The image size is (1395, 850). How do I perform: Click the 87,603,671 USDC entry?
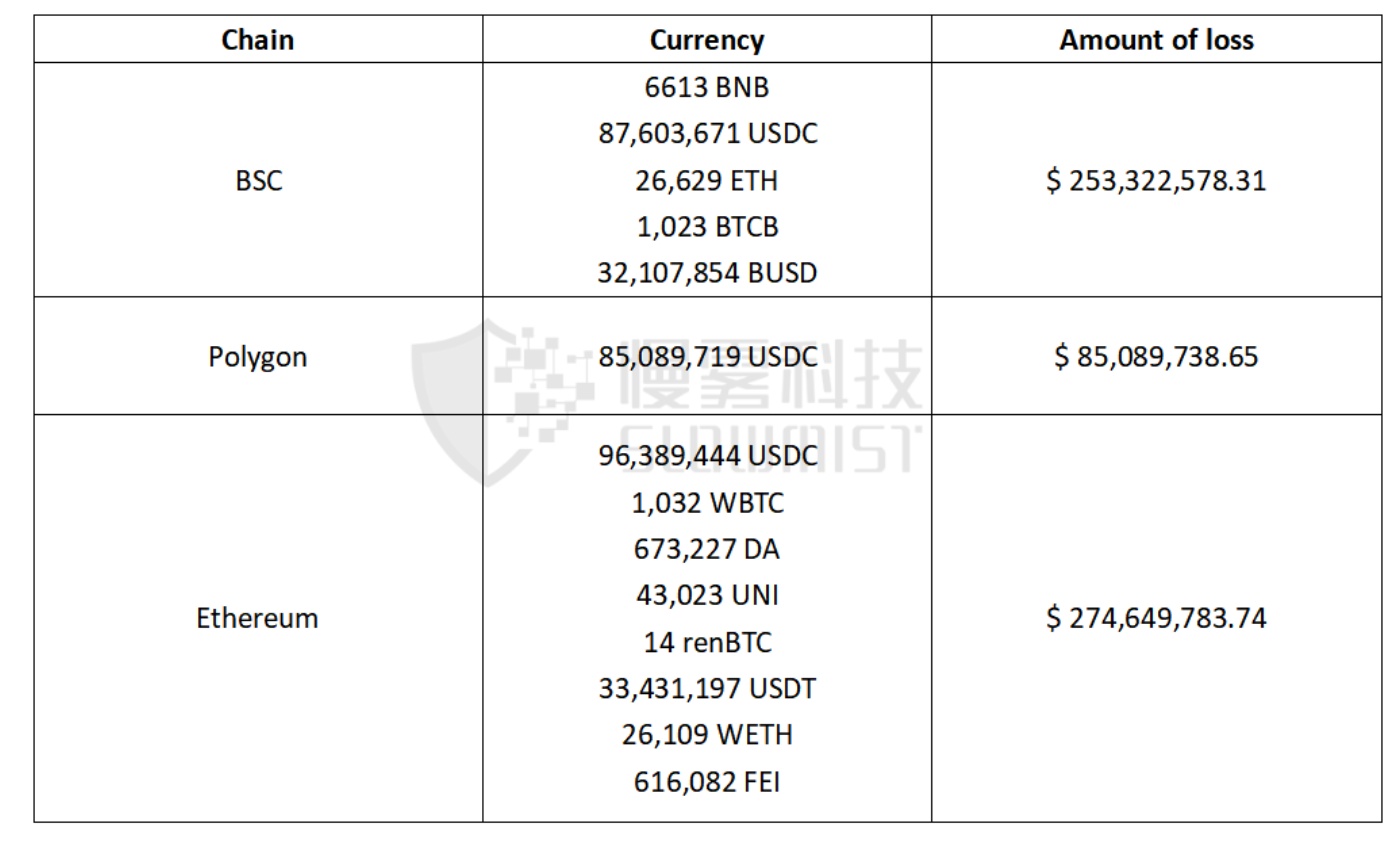(x=707, y=134)
